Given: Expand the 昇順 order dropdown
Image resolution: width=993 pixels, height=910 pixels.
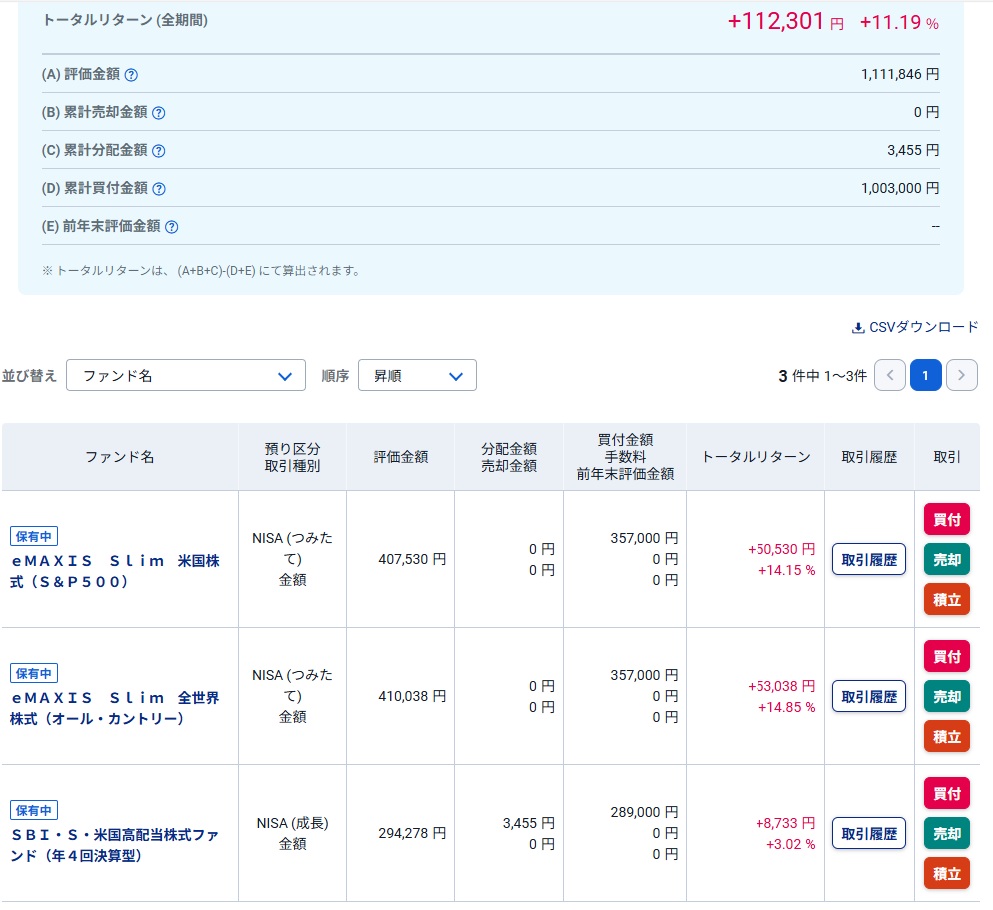Looking at the screenshot, I should pyautogui.click(x=417, y=375).
